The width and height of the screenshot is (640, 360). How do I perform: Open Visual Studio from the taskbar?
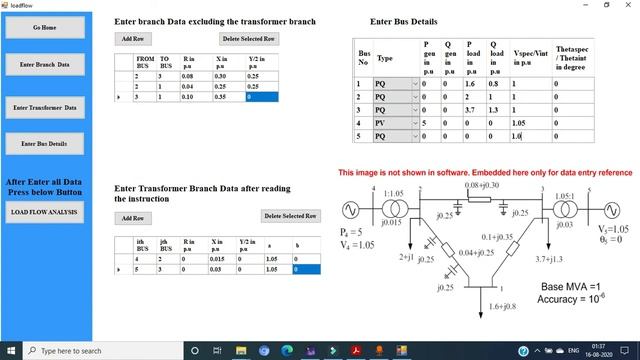310,351
